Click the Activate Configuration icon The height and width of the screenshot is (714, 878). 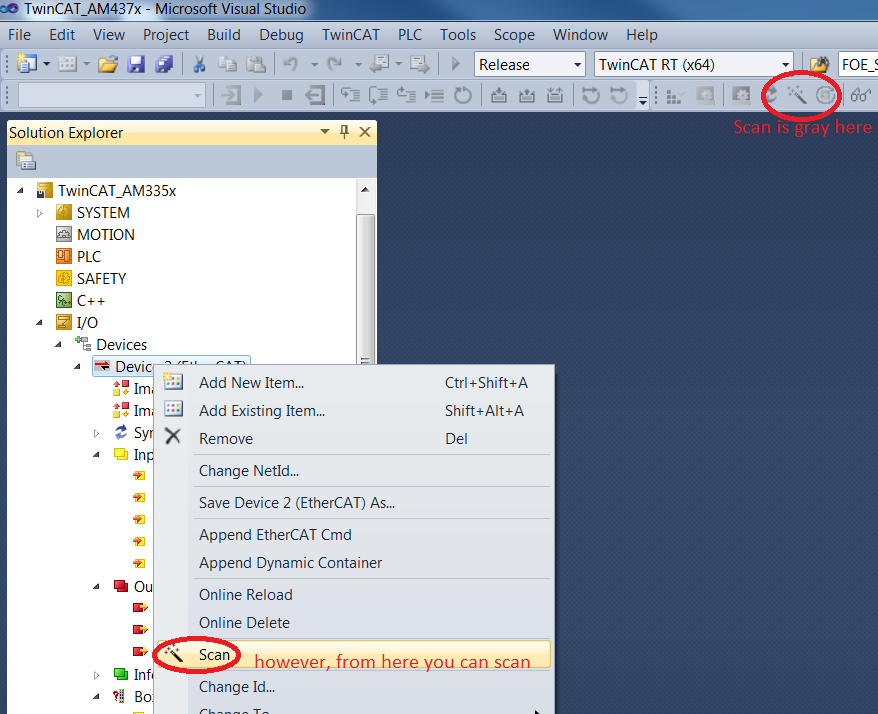click(x=675, y=96)
